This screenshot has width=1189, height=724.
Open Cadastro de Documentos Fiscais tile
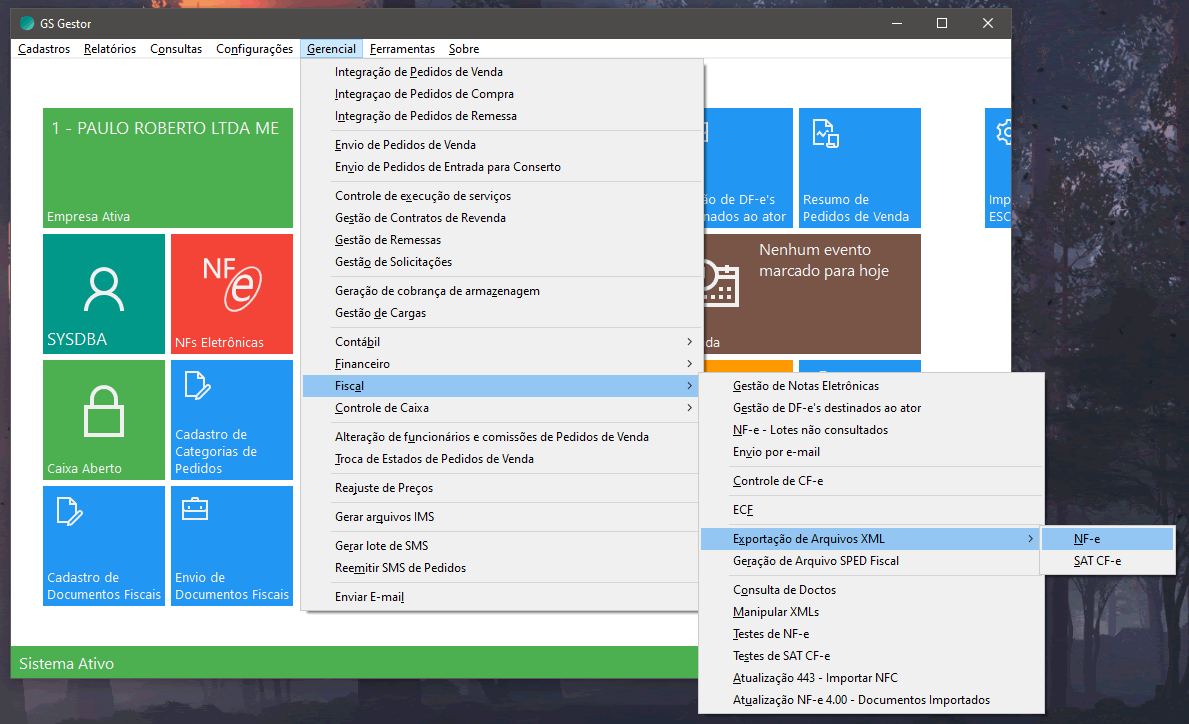[104, 545]
